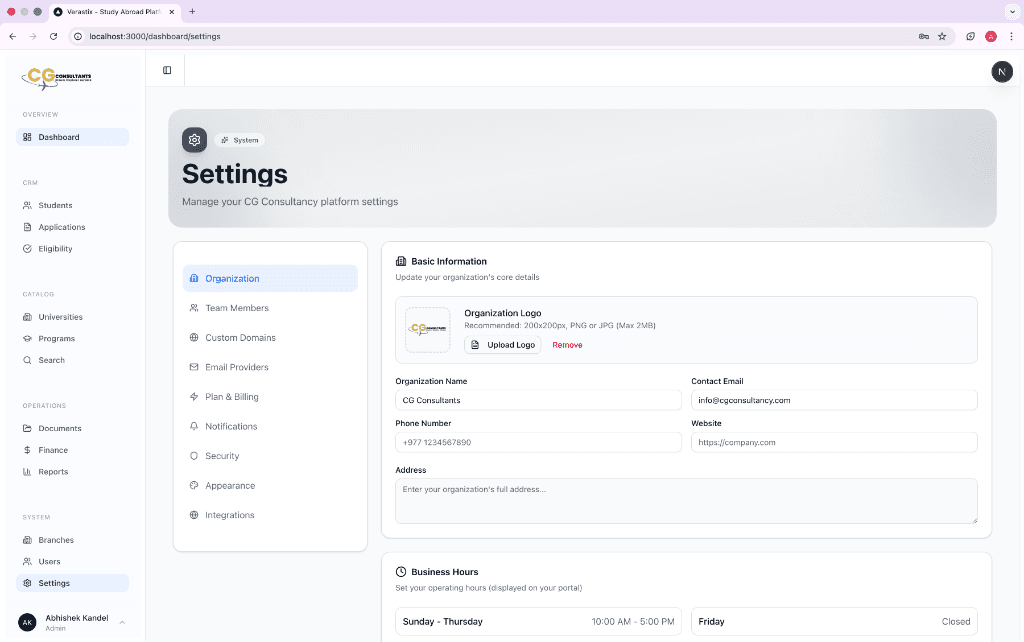Click the Organization Name input field

[x=538, y=400]
